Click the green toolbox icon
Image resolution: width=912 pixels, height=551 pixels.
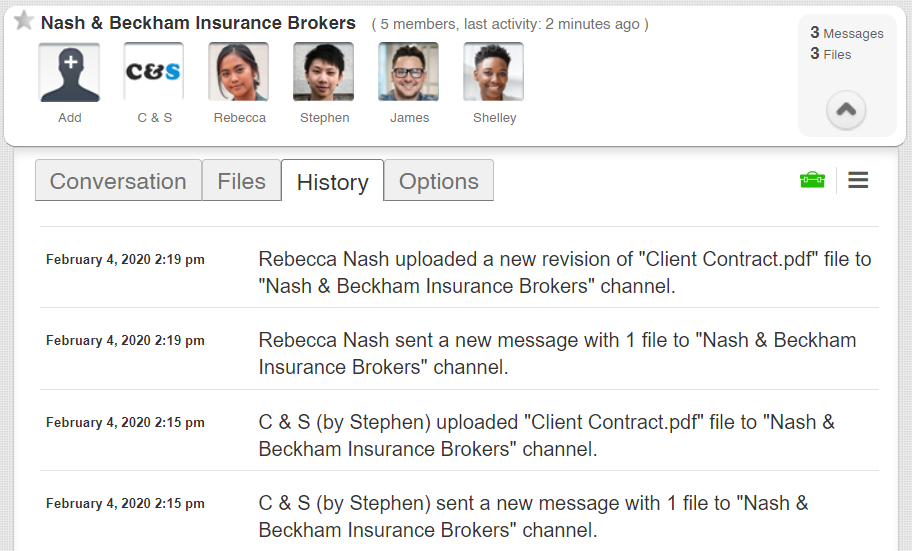point(812,180)
